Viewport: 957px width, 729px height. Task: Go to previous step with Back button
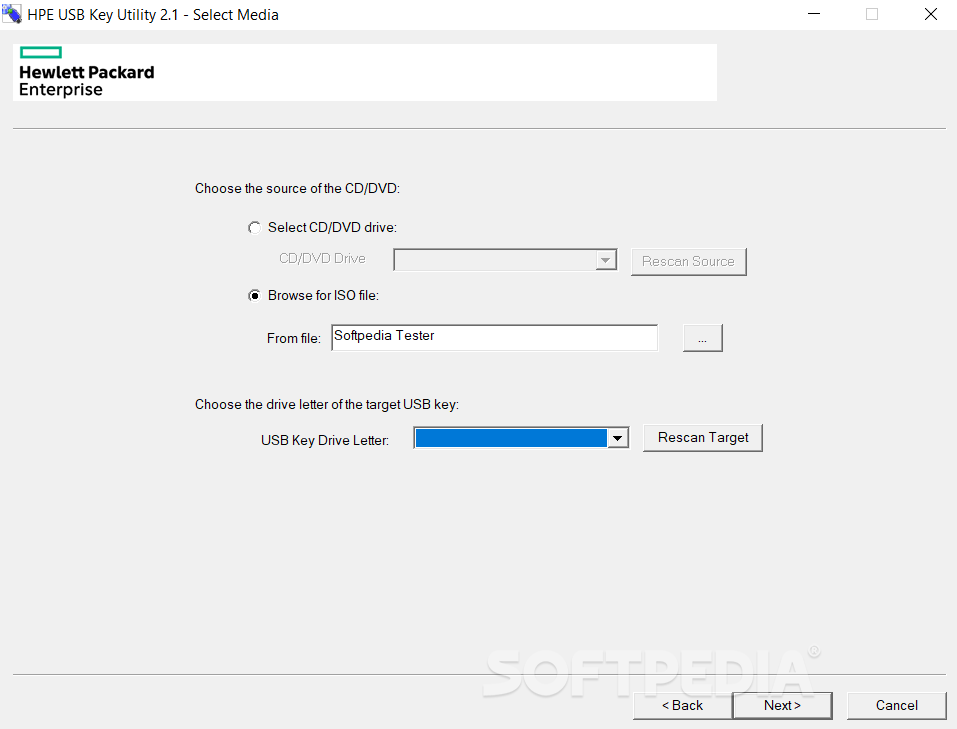tap(682, 706)
